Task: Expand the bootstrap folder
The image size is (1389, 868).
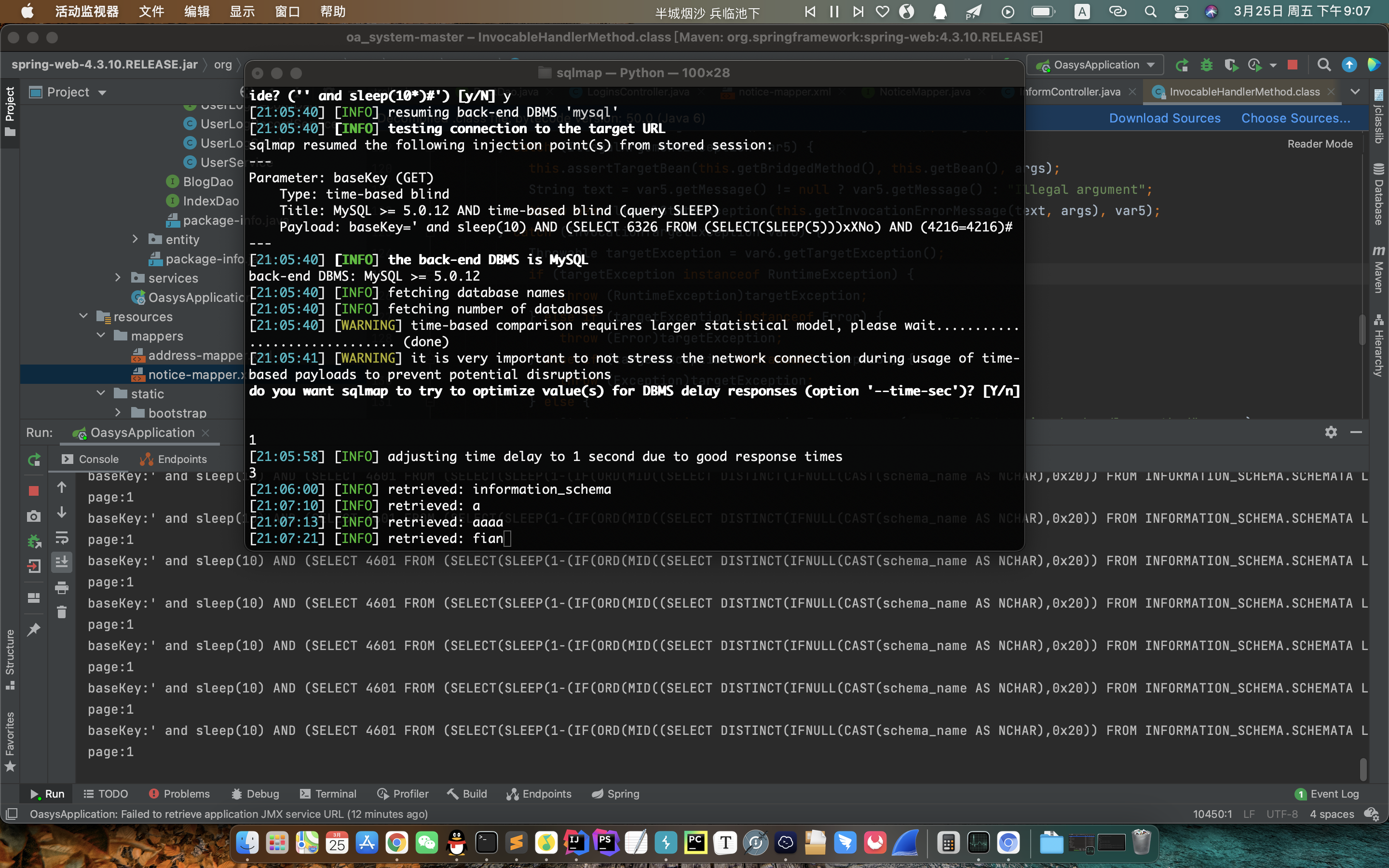Action: 118,413
